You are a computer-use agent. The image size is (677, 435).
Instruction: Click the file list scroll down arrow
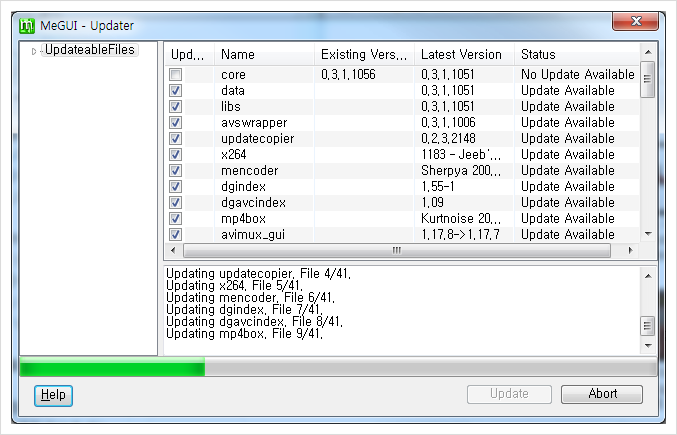click(x=648, y=234)
